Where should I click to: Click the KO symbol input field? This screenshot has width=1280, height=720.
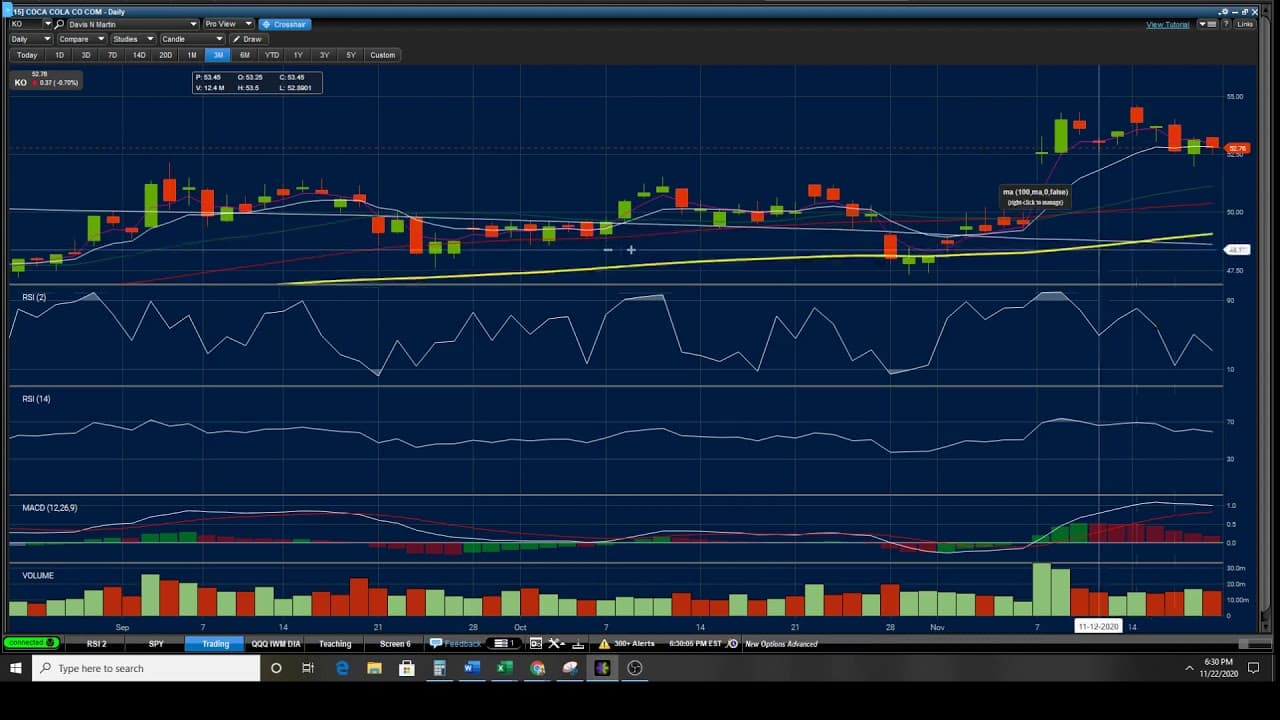coord(31,24)
